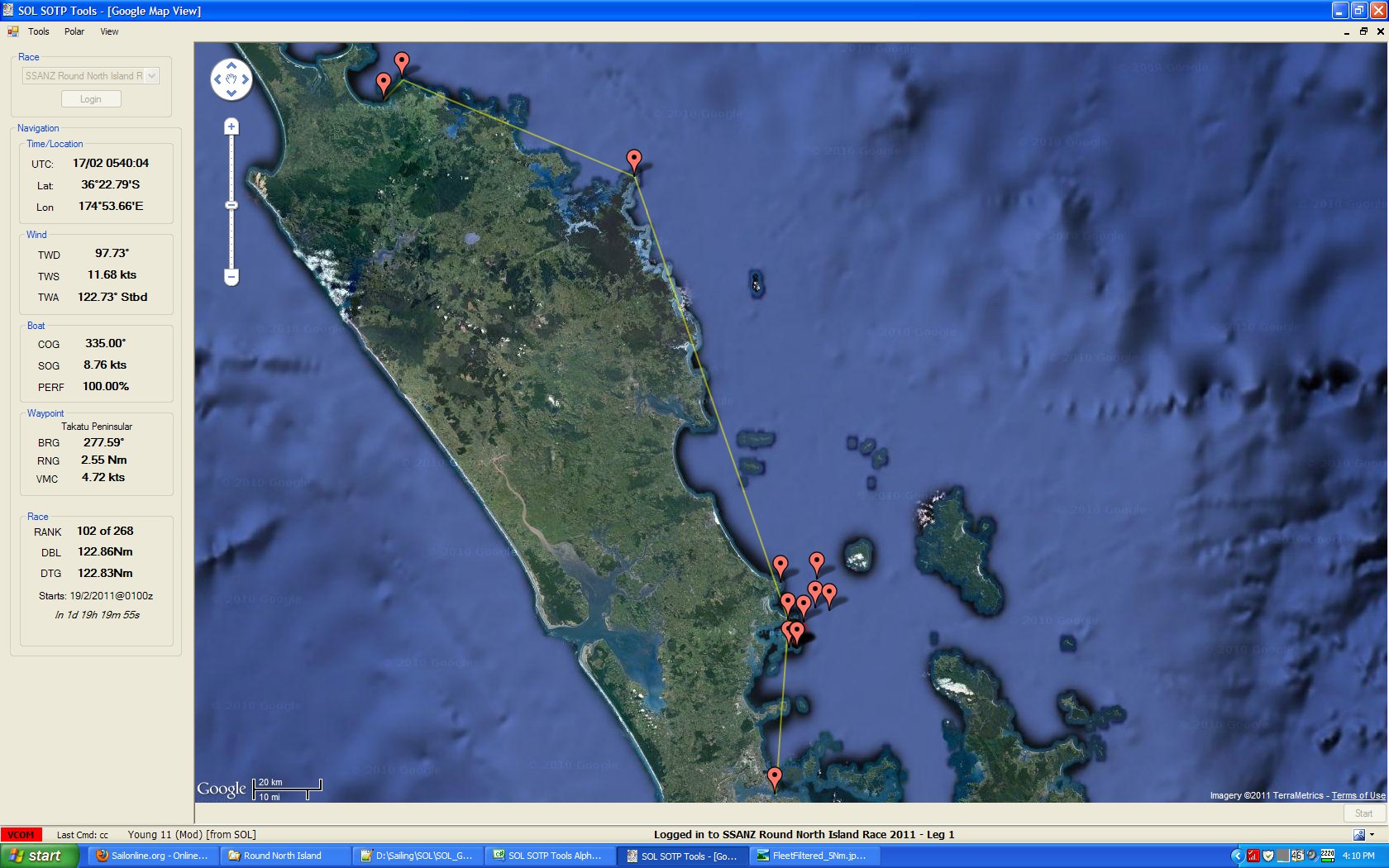Screen dimensions: 1389x868
Task: Zoom out with the minus button
Action: [x=231, y=277]
